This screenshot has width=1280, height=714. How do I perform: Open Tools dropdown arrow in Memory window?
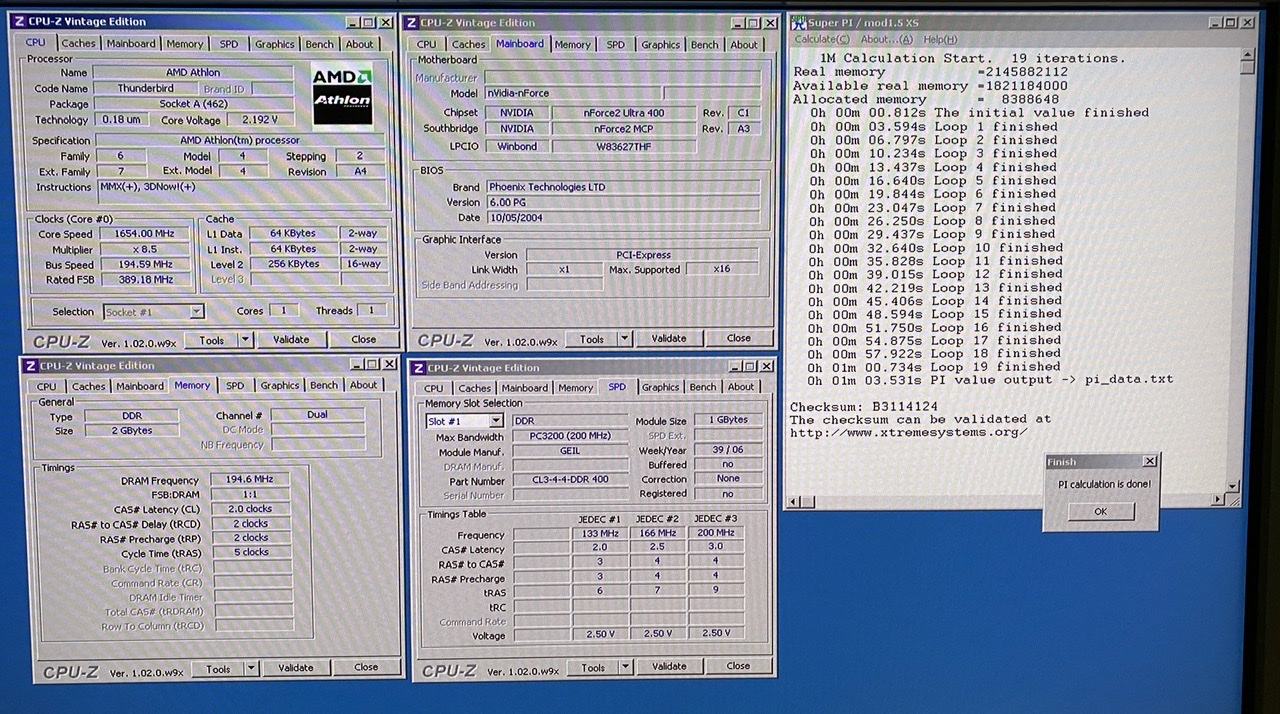point(251,668)
